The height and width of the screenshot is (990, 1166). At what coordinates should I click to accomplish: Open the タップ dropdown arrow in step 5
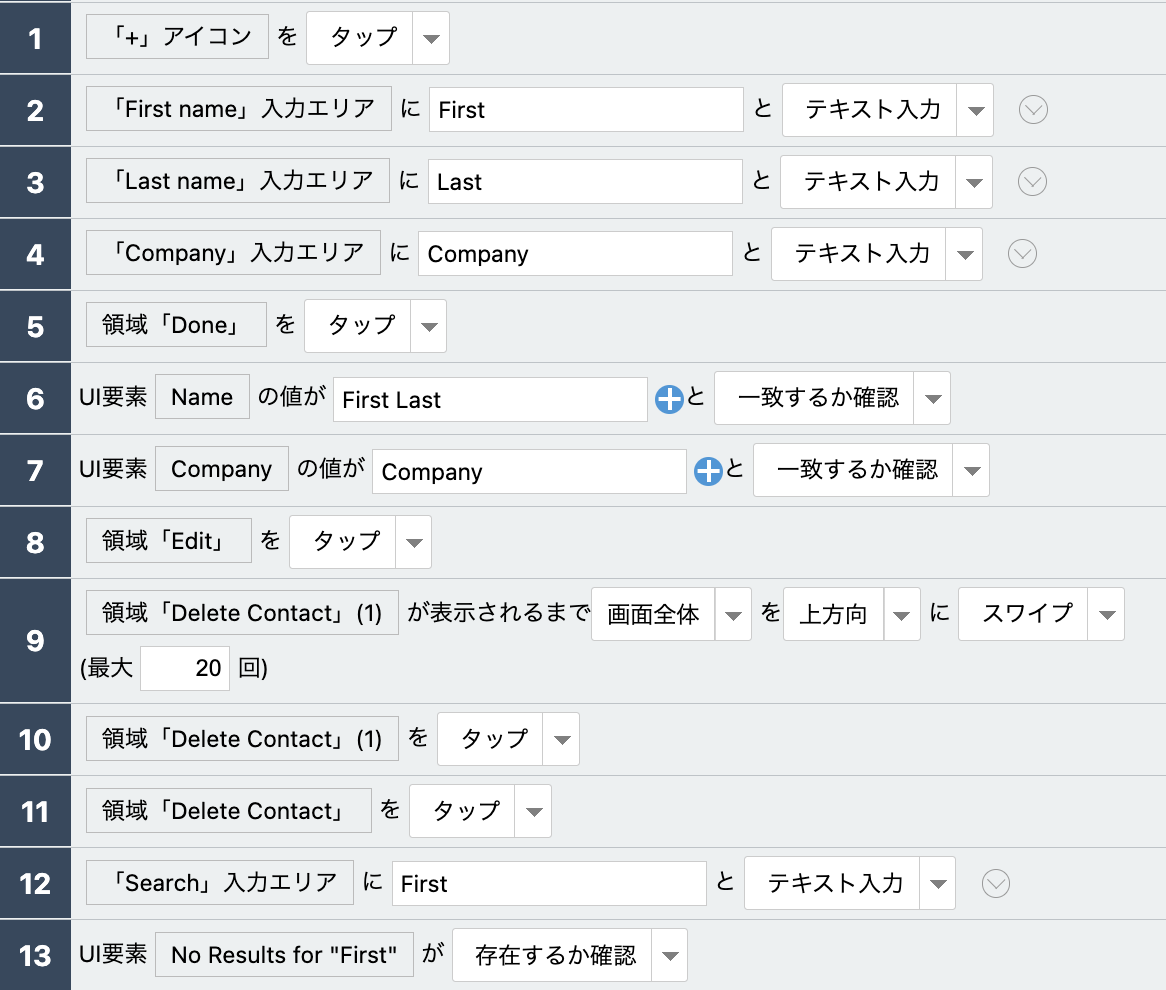click(429, 326)
